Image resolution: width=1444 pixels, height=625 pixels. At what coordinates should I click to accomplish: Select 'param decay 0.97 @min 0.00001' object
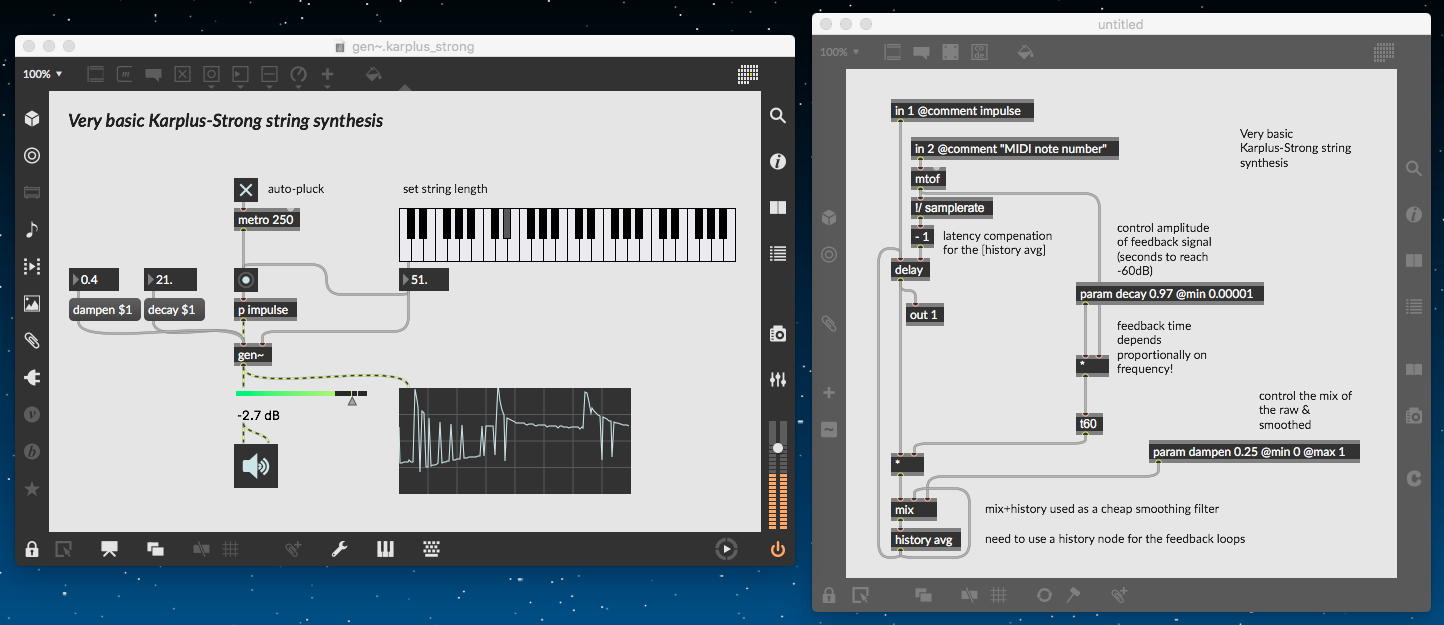click(x=1171, y=294)
